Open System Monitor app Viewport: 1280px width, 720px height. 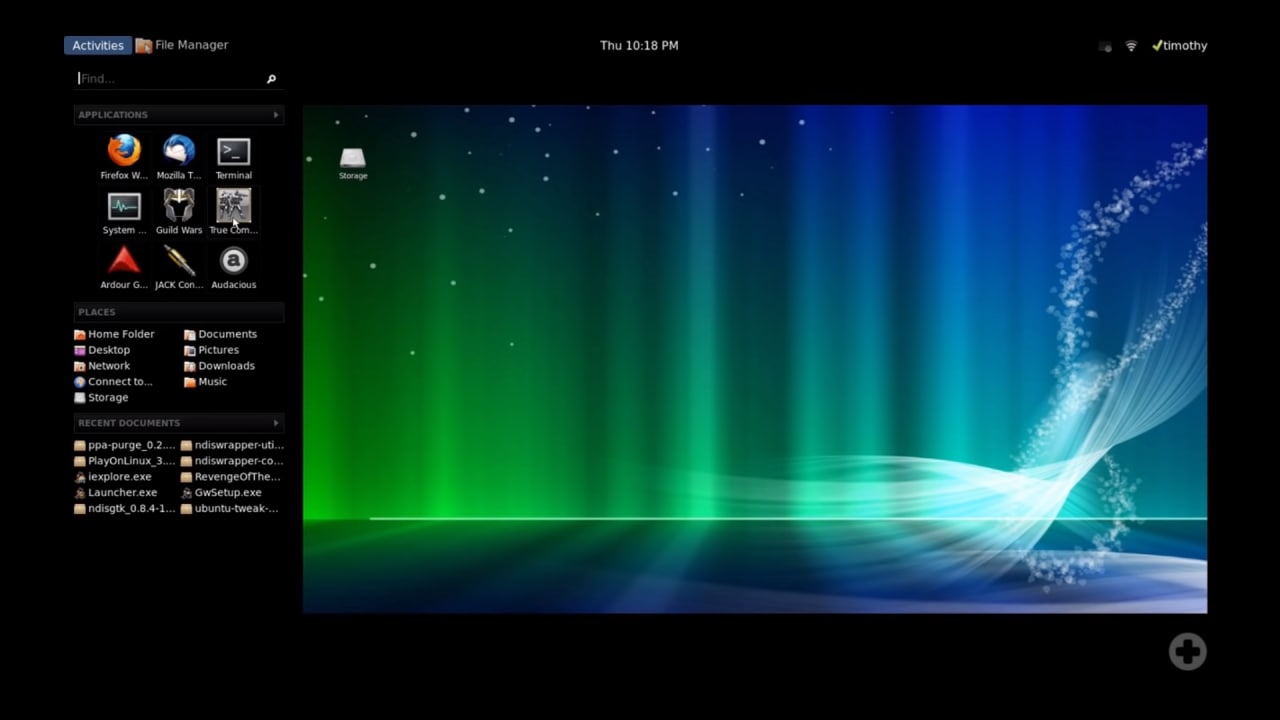pyautogui.click(x=124, y=212)
